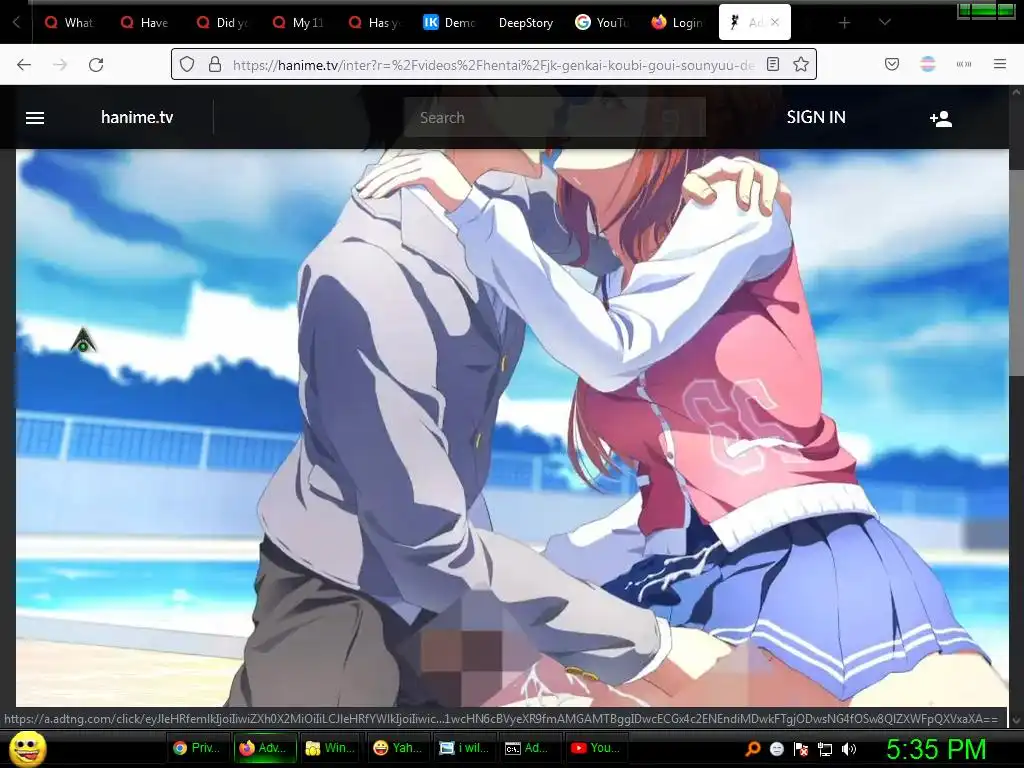The height and width of the screenshot is (768, 1024).
Task: Click the page scrollbar up arrow
Action: pyautogui.click(x=1016, y=93)
